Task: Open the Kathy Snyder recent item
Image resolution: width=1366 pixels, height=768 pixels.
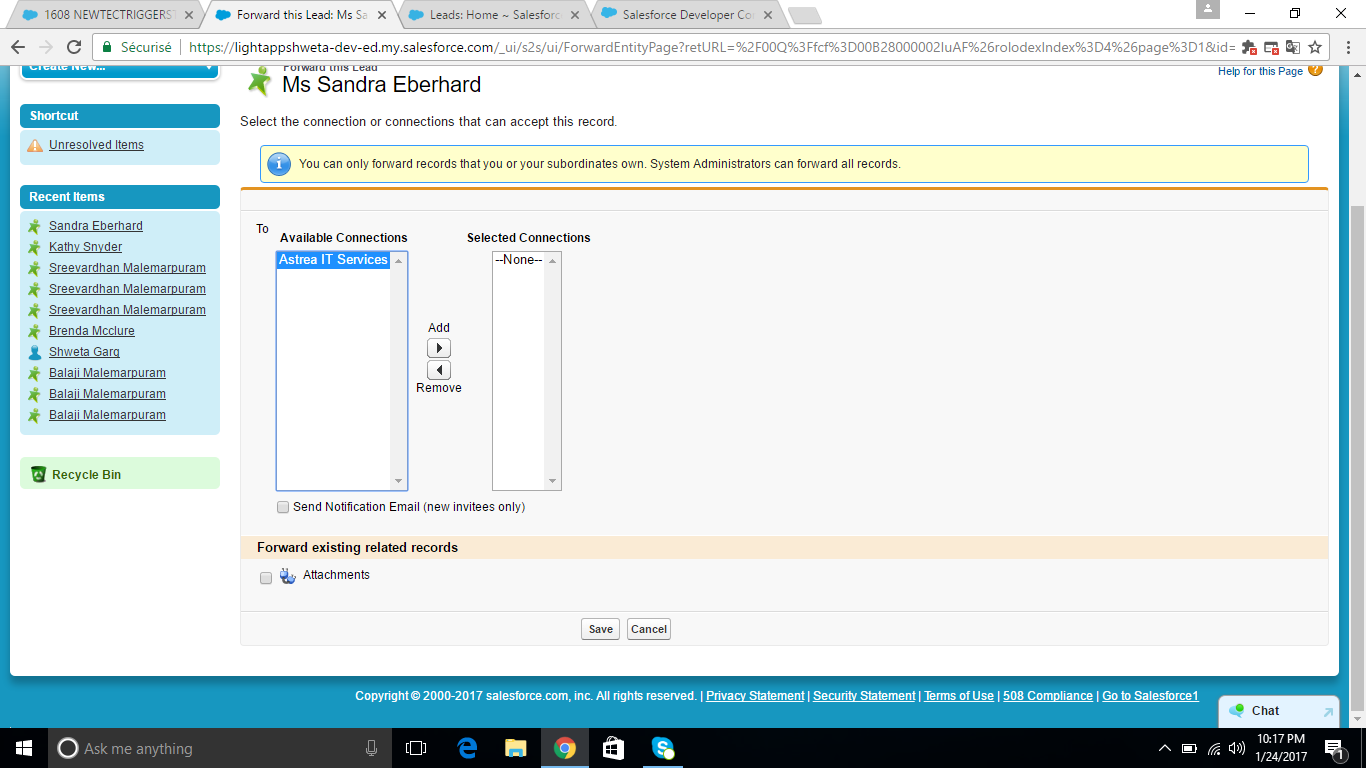Action: (x=85, y=247)
